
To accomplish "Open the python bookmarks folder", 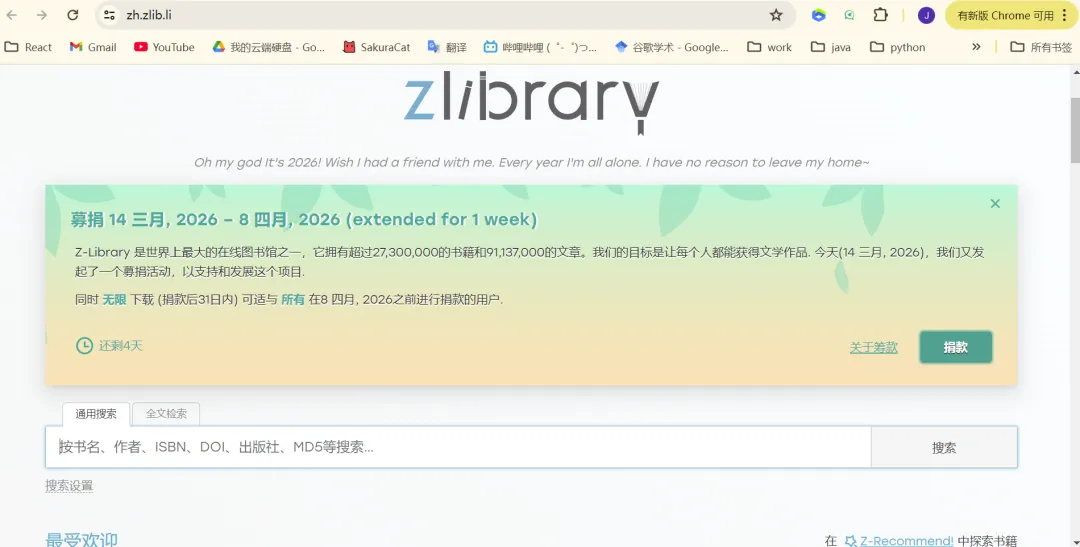I will [897, 47].
